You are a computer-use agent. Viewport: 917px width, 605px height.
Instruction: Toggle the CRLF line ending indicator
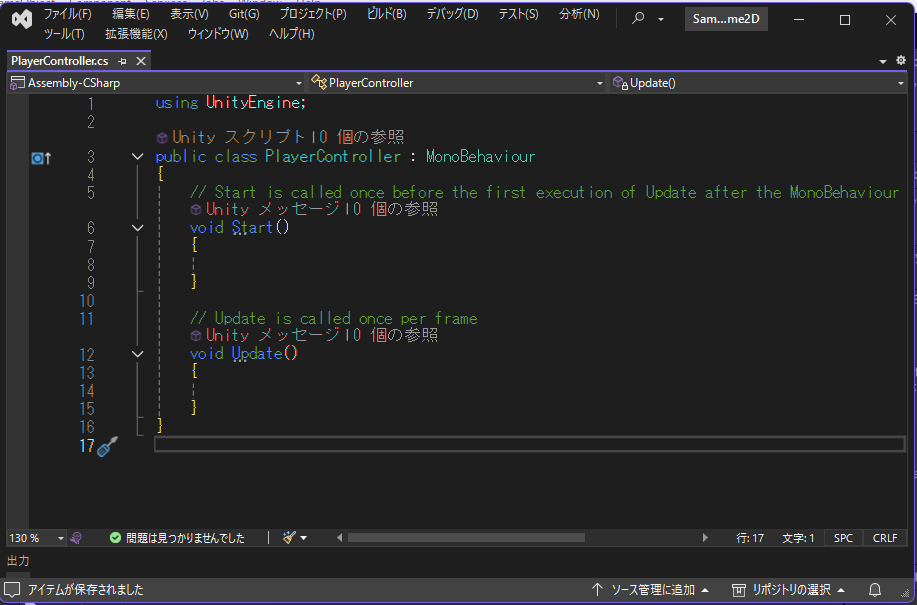pyautogui.click(x=885, y=538)
